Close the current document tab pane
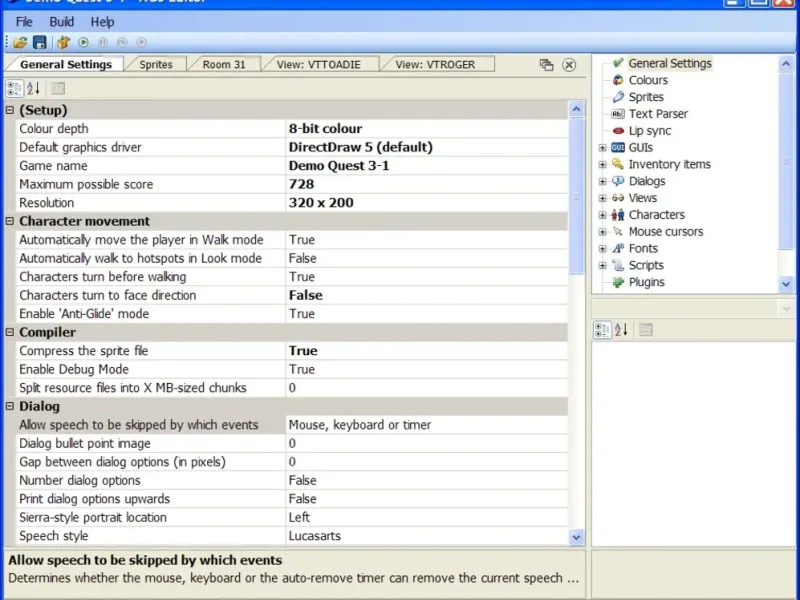800x600 pixels. [569, 65]
